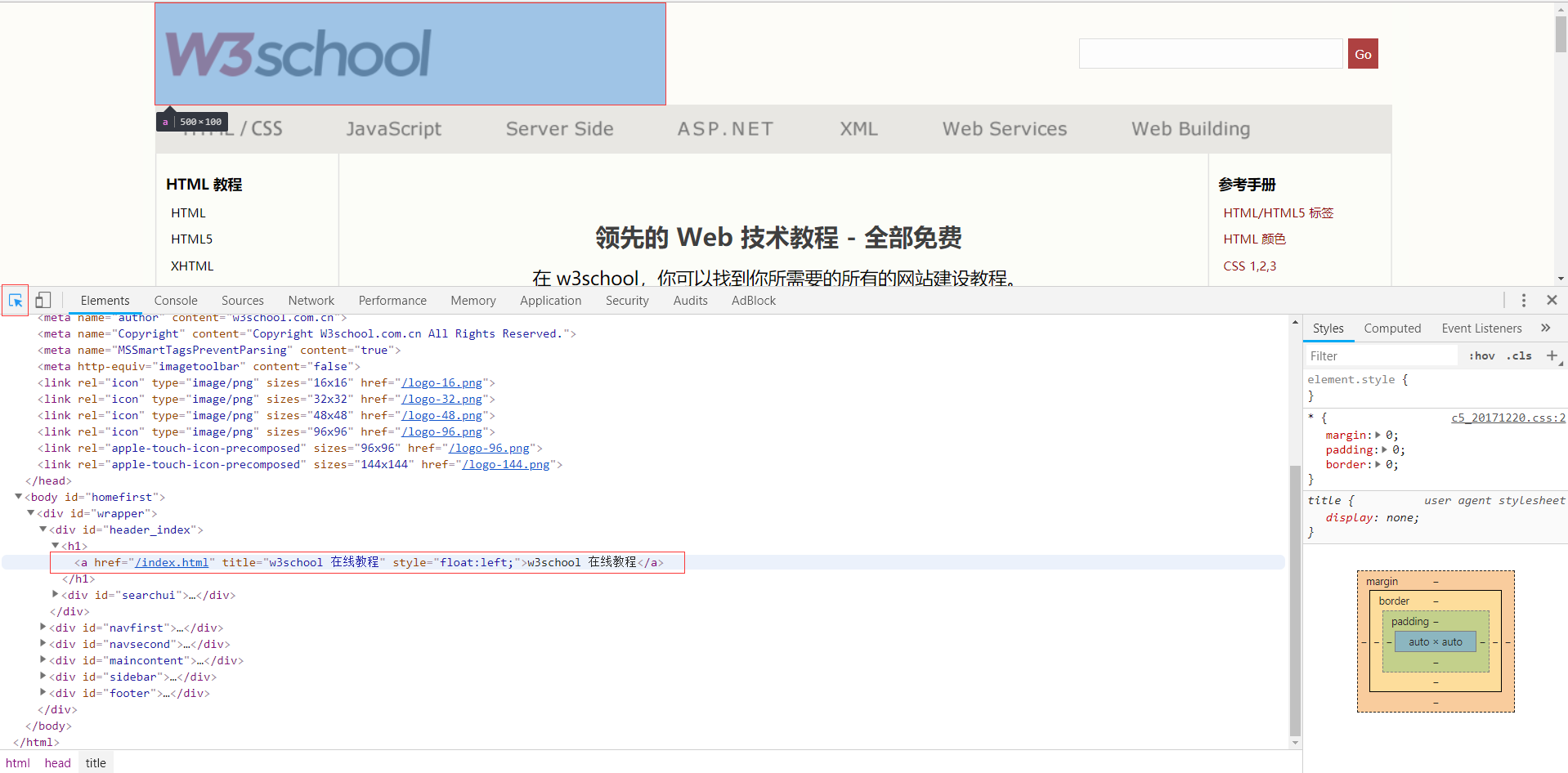Close the DevTools panel
1568x773 pixels.
click(x=1552, y=300)
